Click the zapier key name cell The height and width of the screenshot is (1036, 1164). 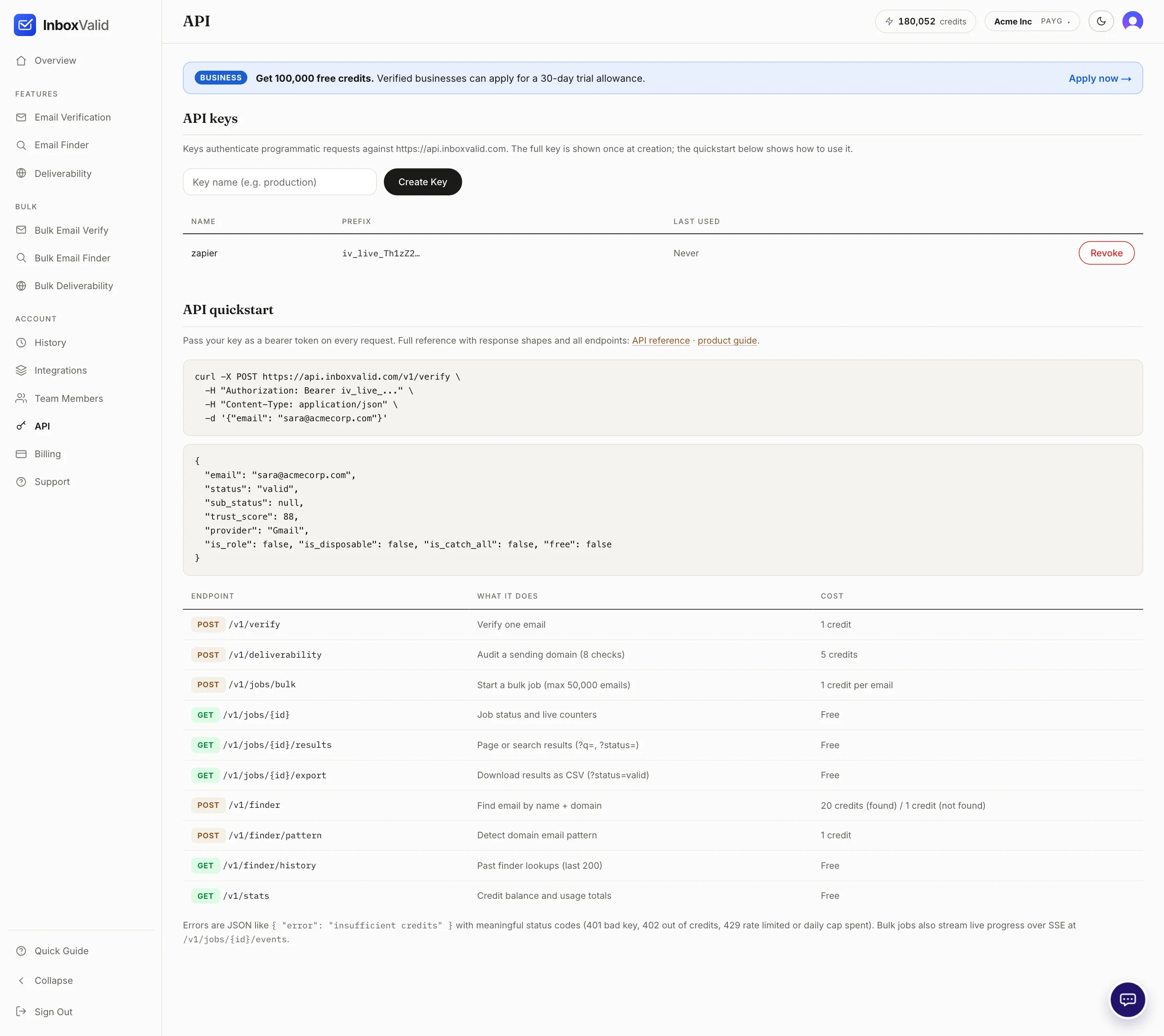(x=205, y=254)
